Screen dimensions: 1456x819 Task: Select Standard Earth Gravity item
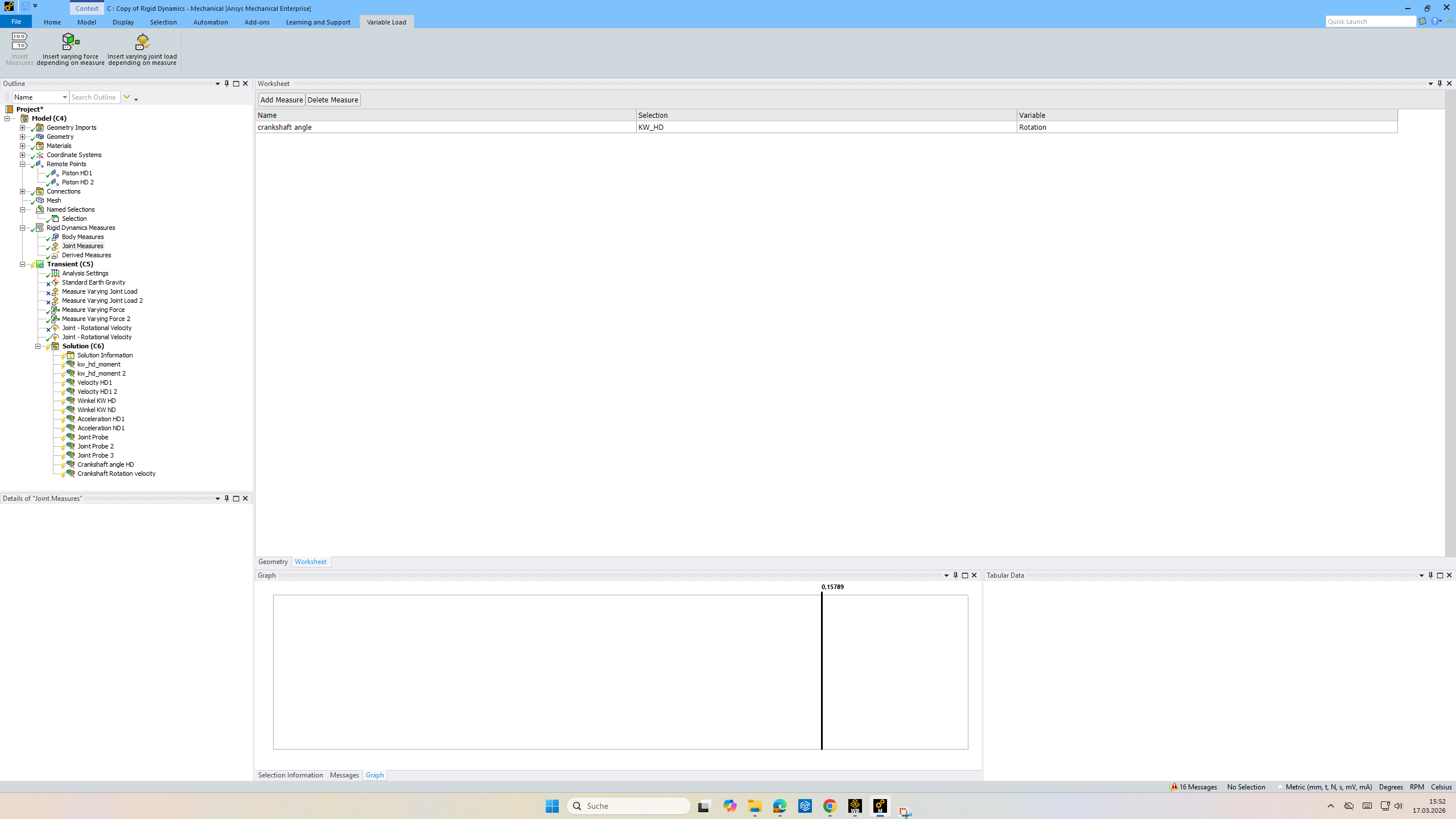[x=93, y=282]
